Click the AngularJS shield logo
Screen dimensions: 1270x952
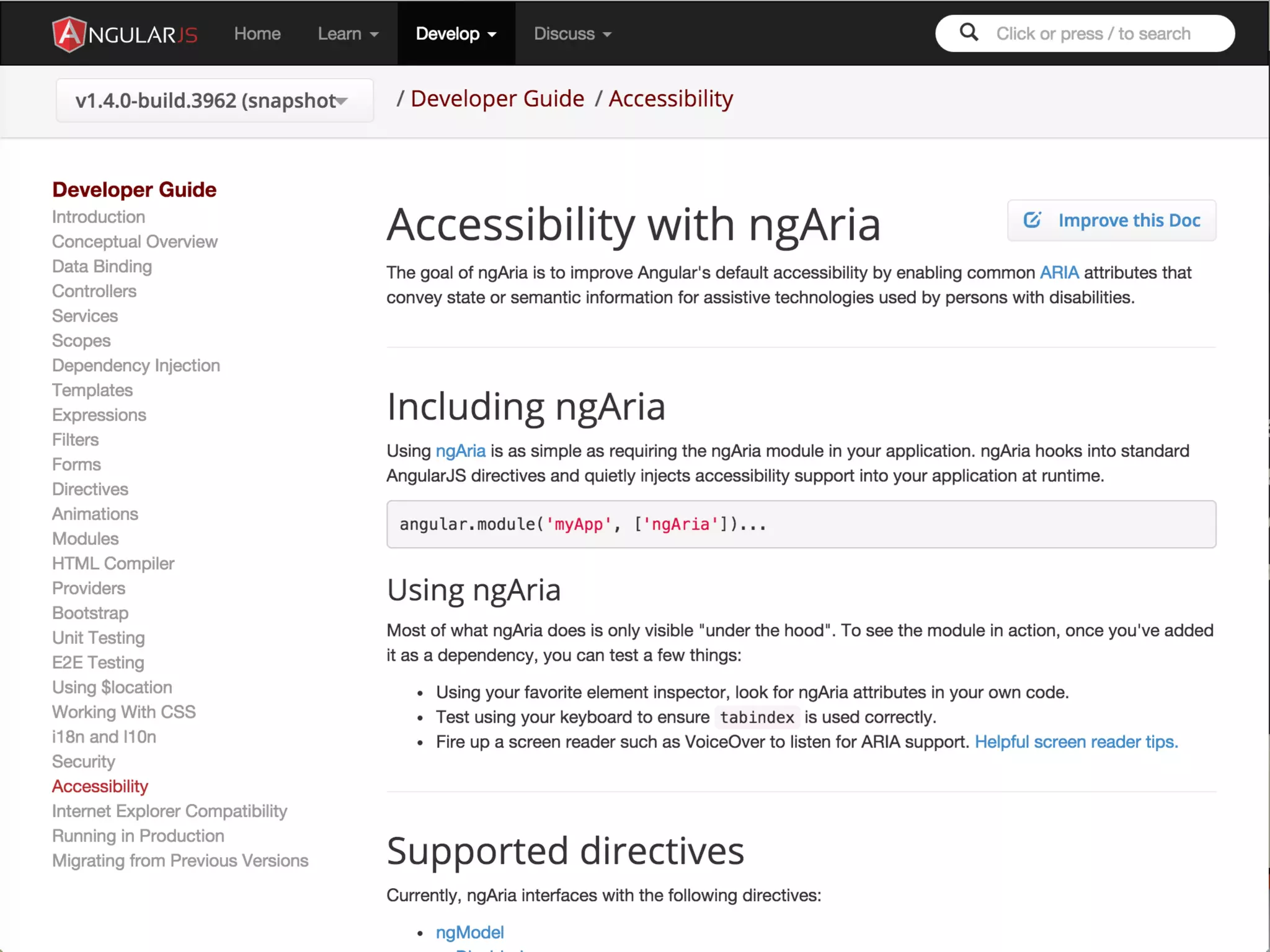click(69, 34)
